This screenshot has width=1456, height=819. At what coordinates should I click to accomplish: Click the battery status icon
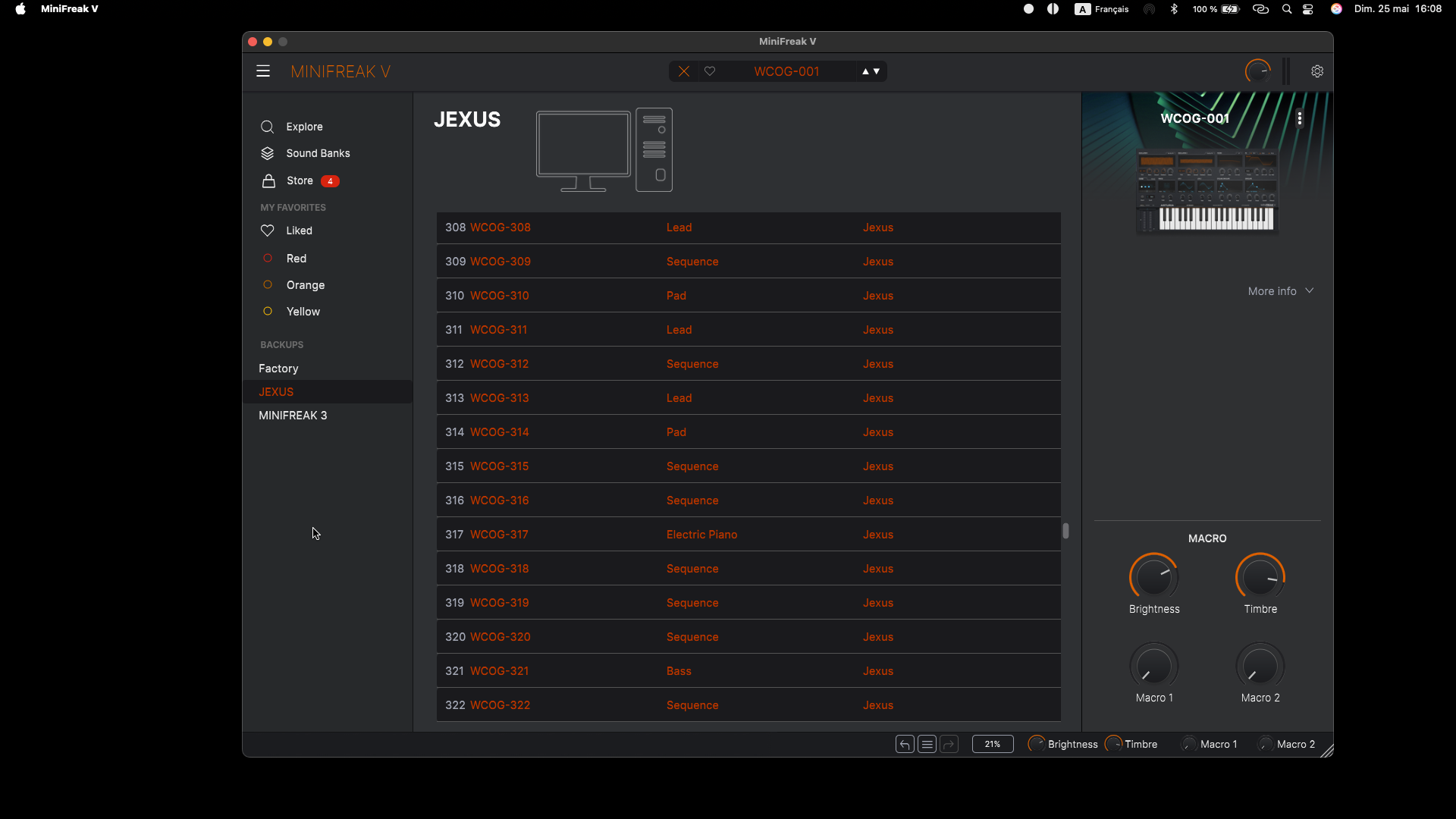(x=1230, y=9)
